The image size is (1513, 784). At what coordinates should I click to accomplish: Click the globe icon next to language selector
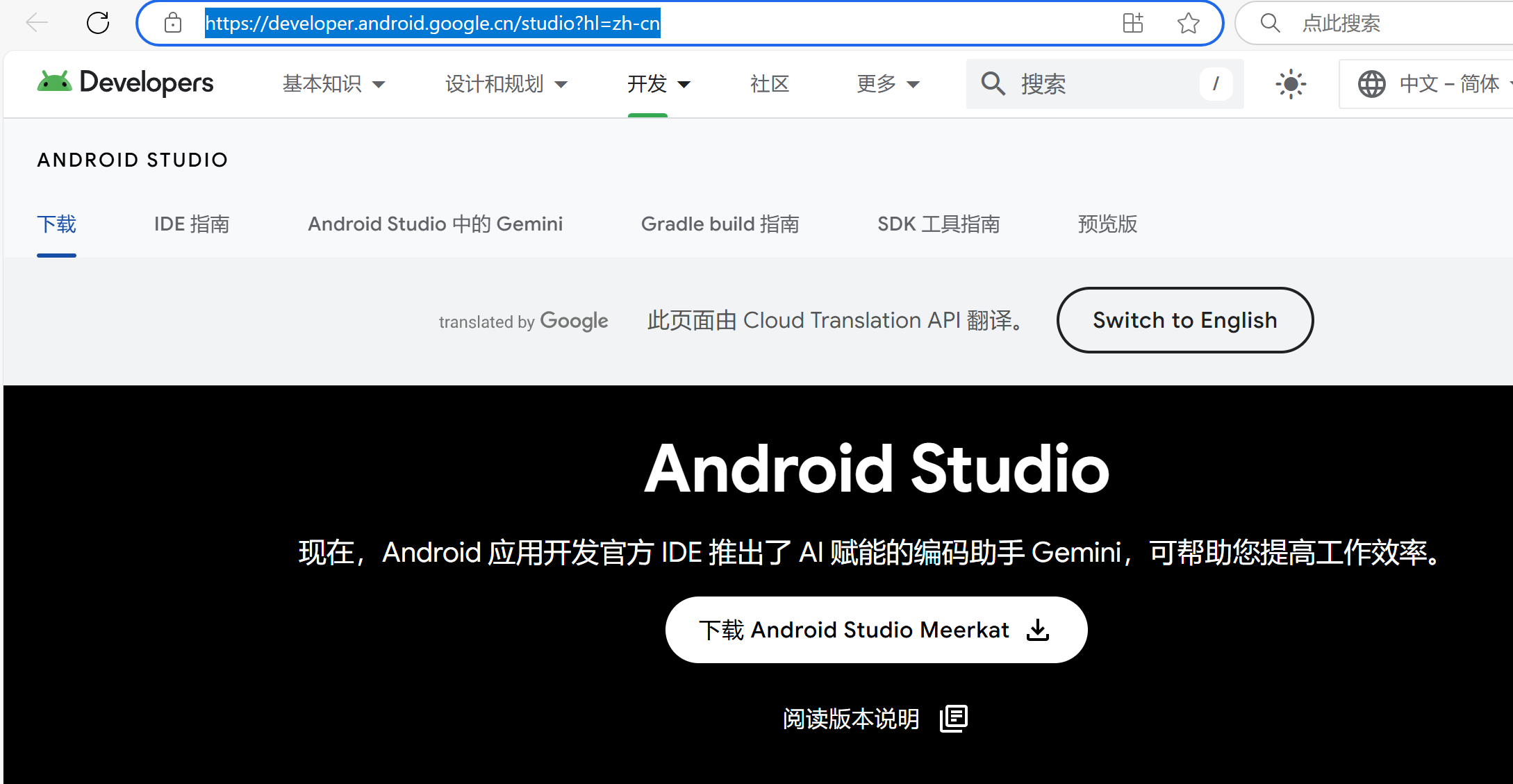tap(1371, 83)
